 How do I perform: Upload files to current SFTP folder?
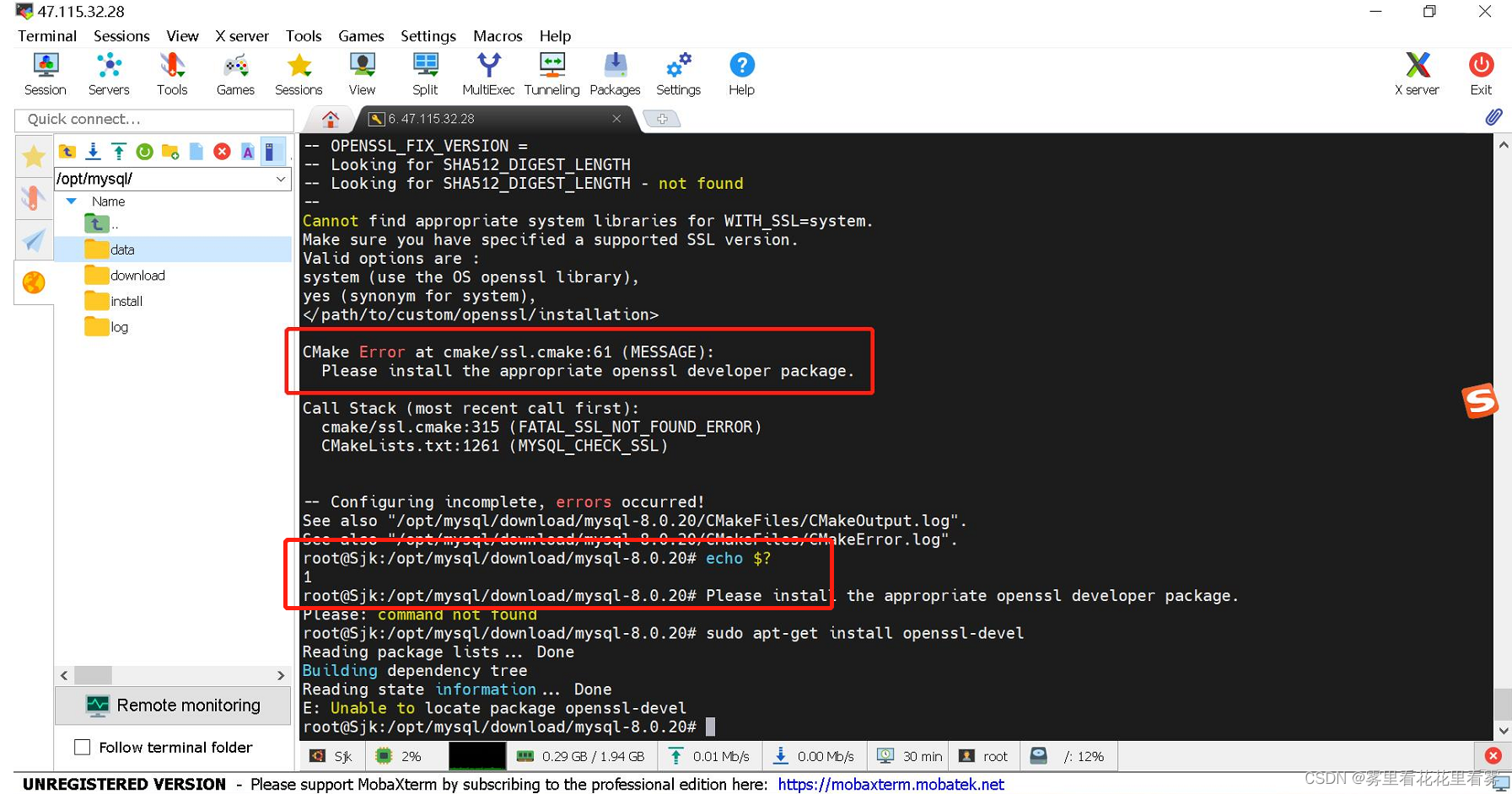pos(119,152)
